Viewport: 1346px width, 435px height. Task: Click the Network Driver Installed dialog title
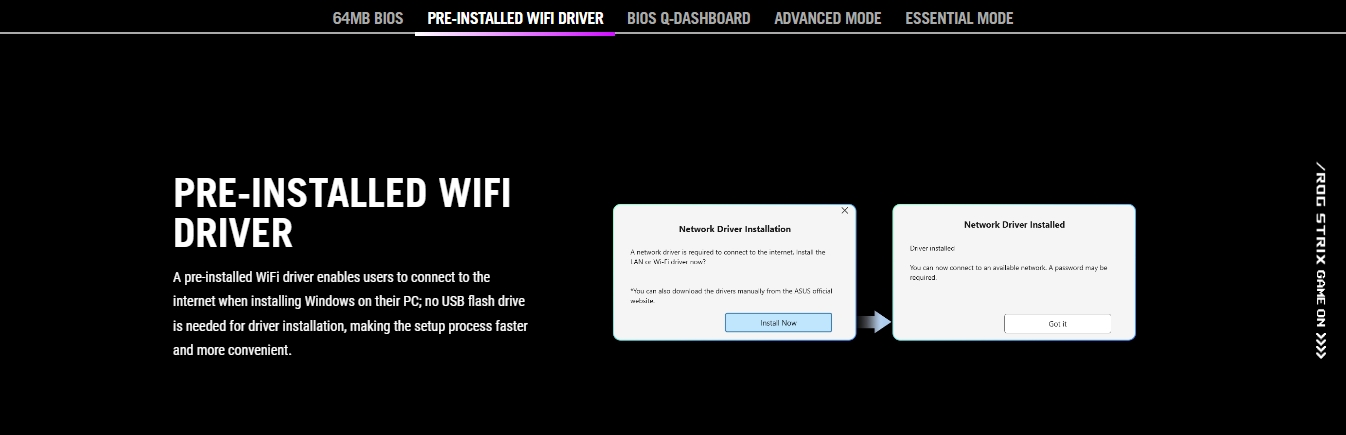[1014, 225]
